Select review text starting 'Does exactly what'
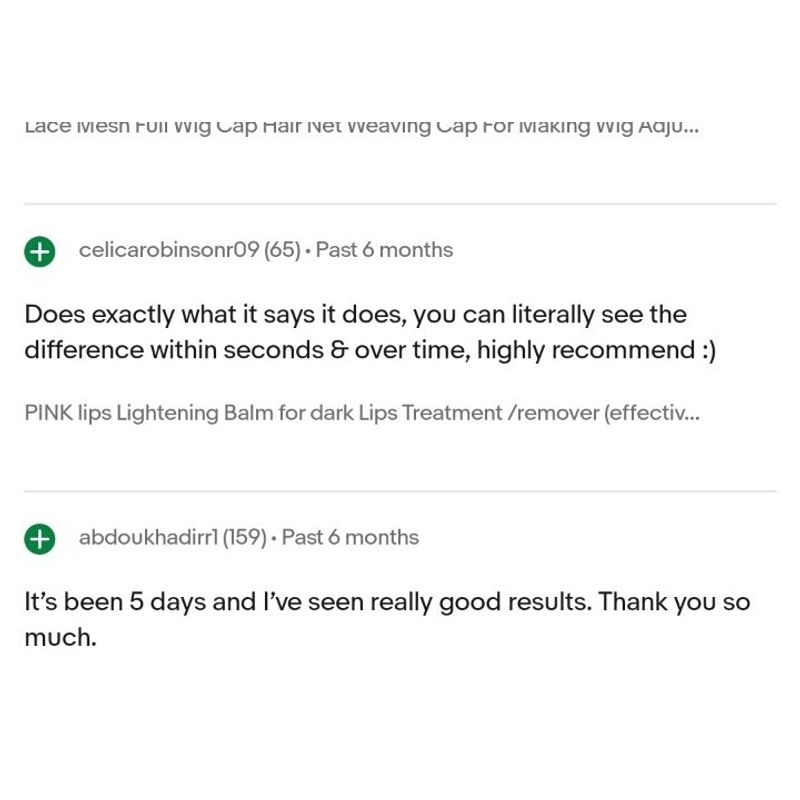Viewport: 800px width, 800px height. pyautogui.click(x=355, y=333)
